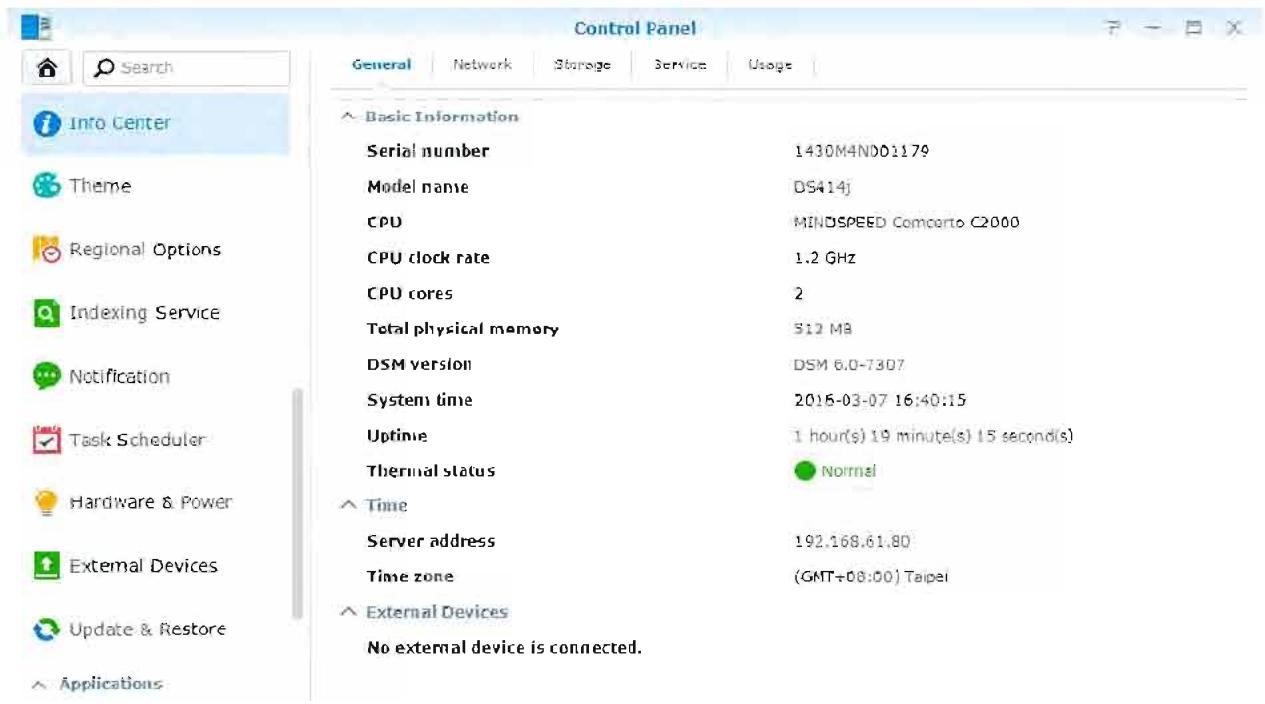
Task: Select the model name value DS414j
Action: [x=822, y=187]
